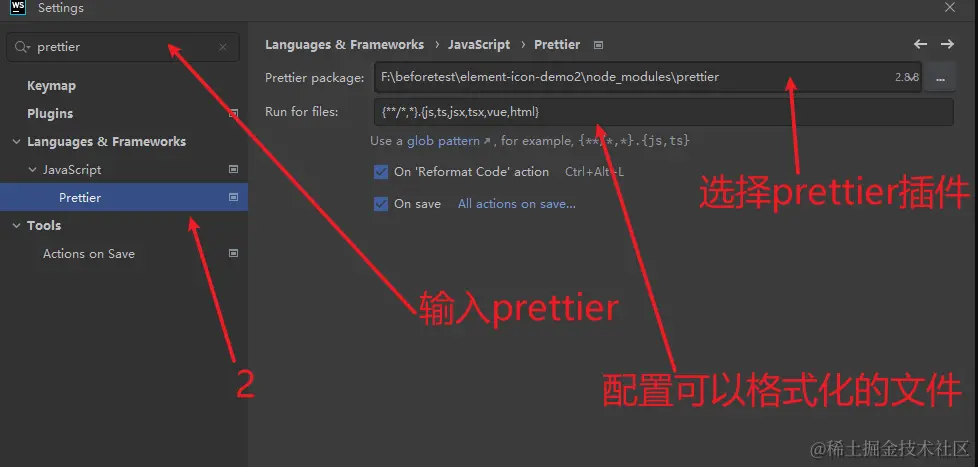The width and height of the screenshot is (978, 467).
Task: Click the search magnifier icon in settings search
Action: click(22, 47)
